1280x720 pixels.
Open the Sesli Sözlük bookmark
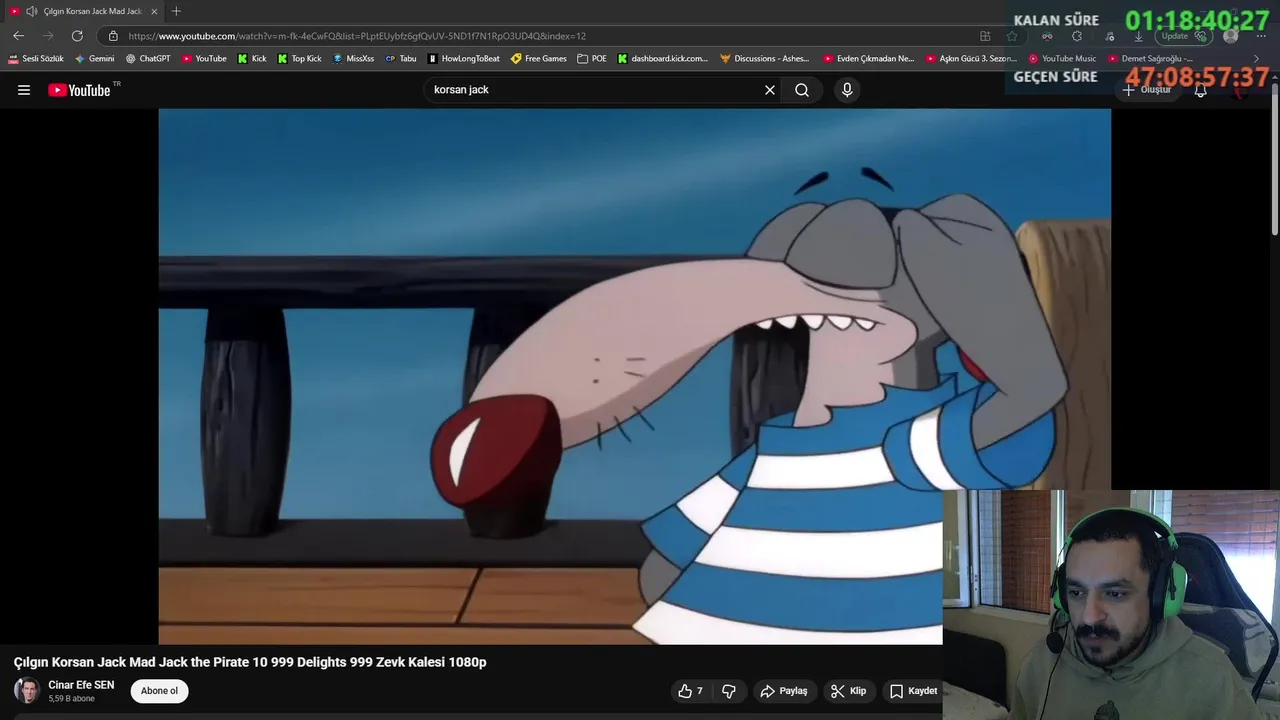click(36, 59)
